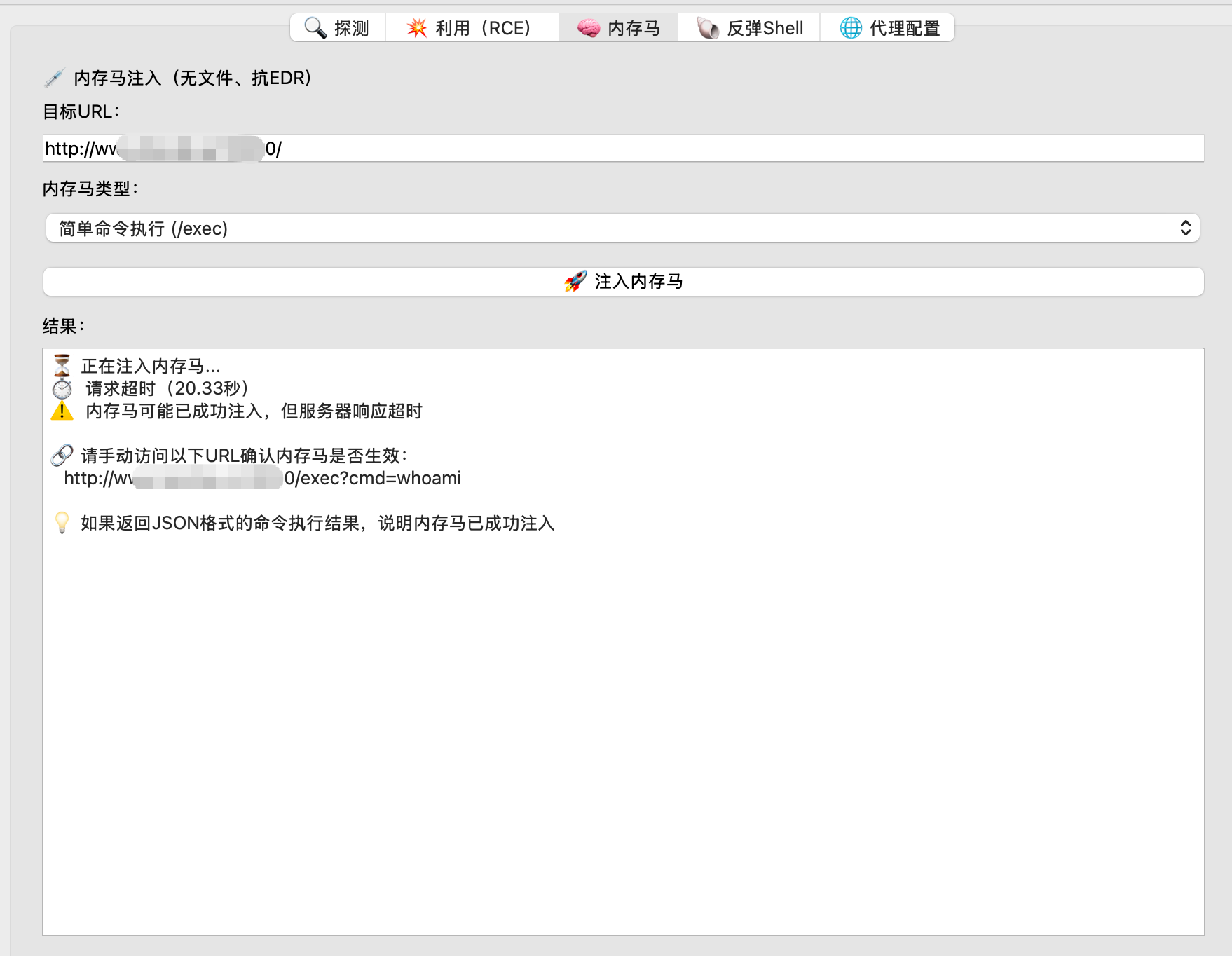The width and height of the screenshot is (1232, 956).
Task: Click the conch shell icon on 反弹Shell tab
Action: [x=708, y=27]
